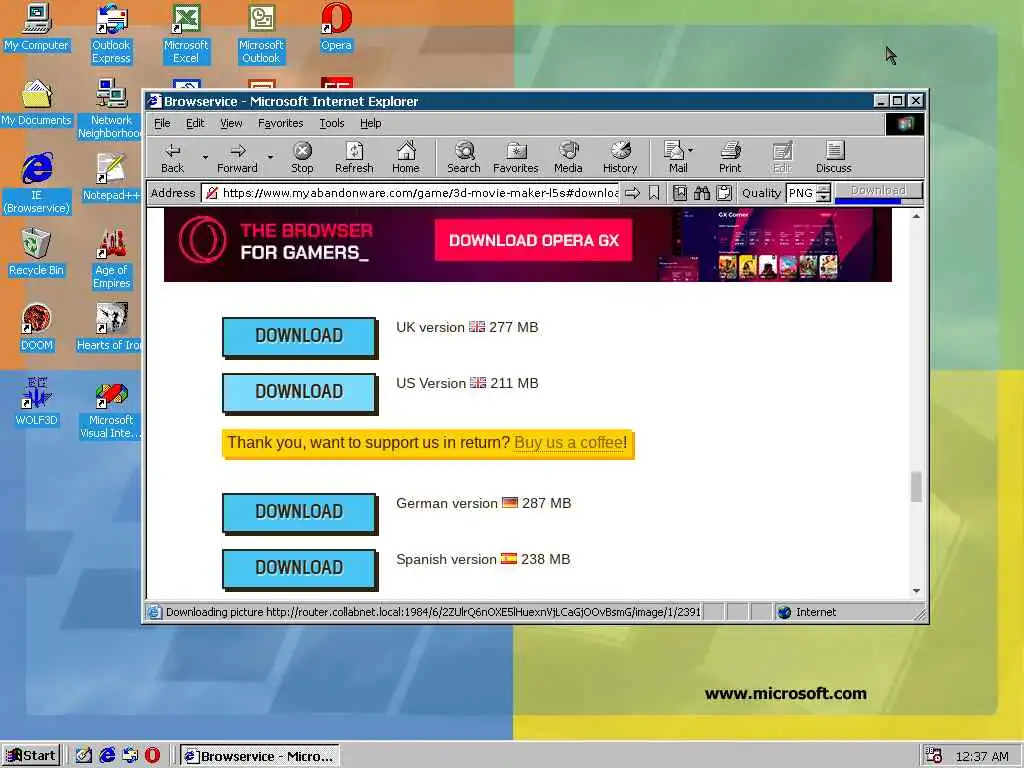This screenshot has height=768, width=1024.
Task: Expand the Back history dropdown arrow
Action: 205,157
